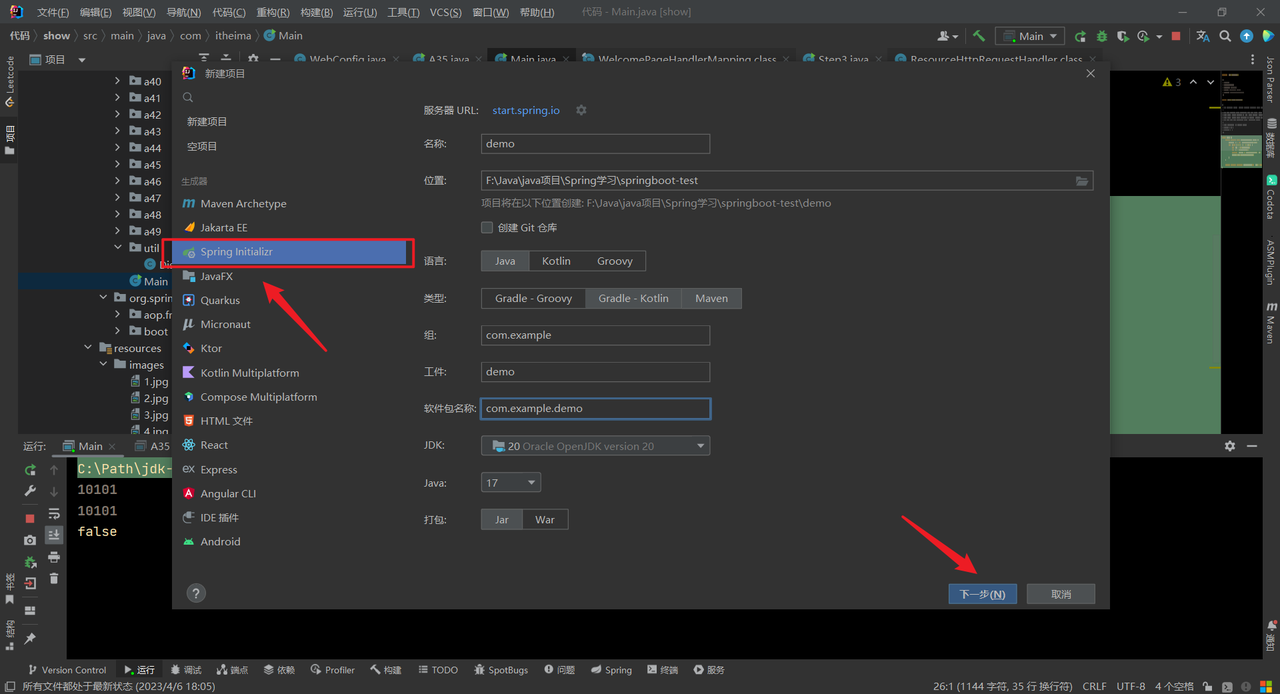Check the 创建 Git 仓库 checkbox

(x=487, y=228)
